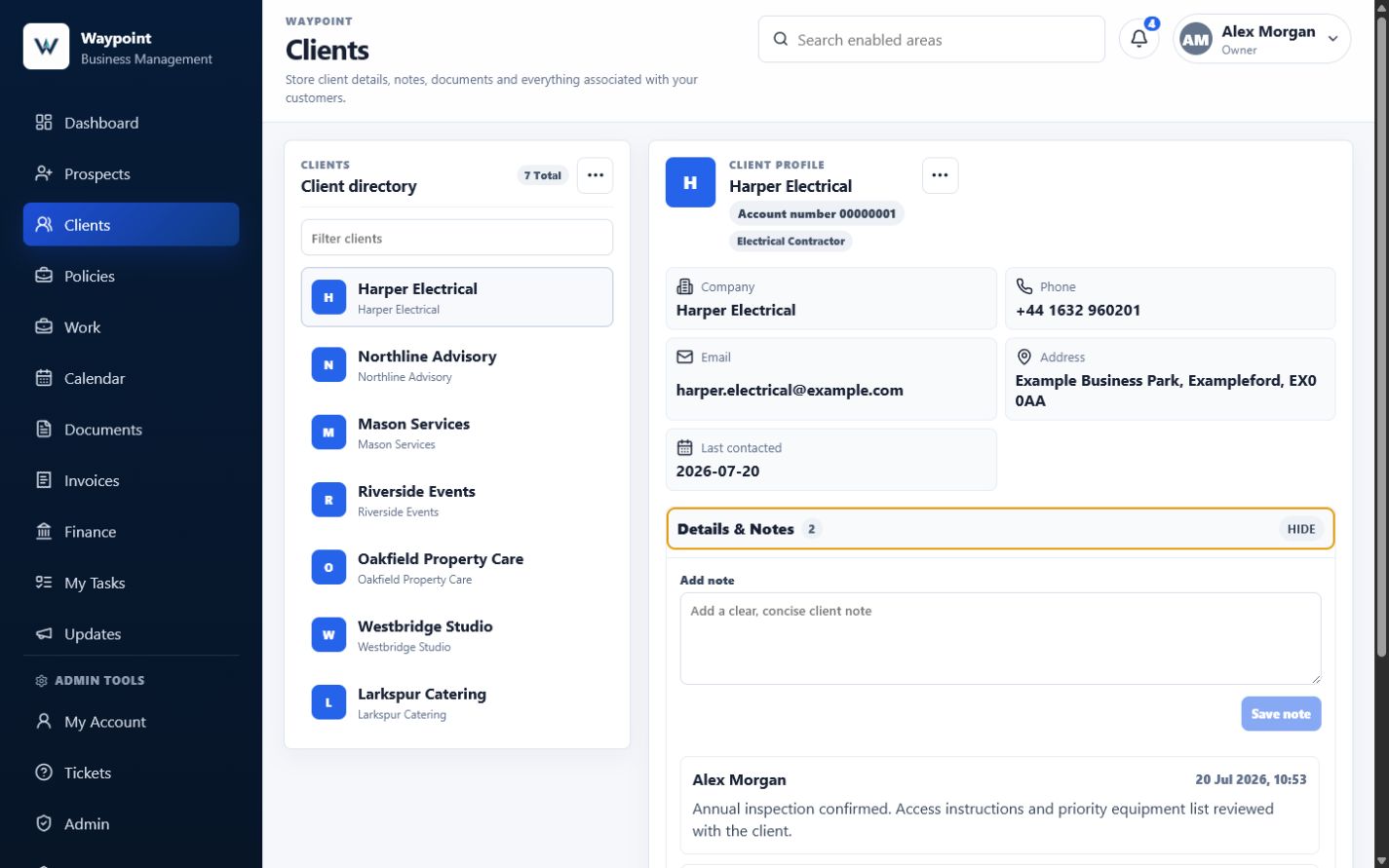Click the Tickets help icon
The height and width of the screenshot is (868, 1389).
point(44,773)
